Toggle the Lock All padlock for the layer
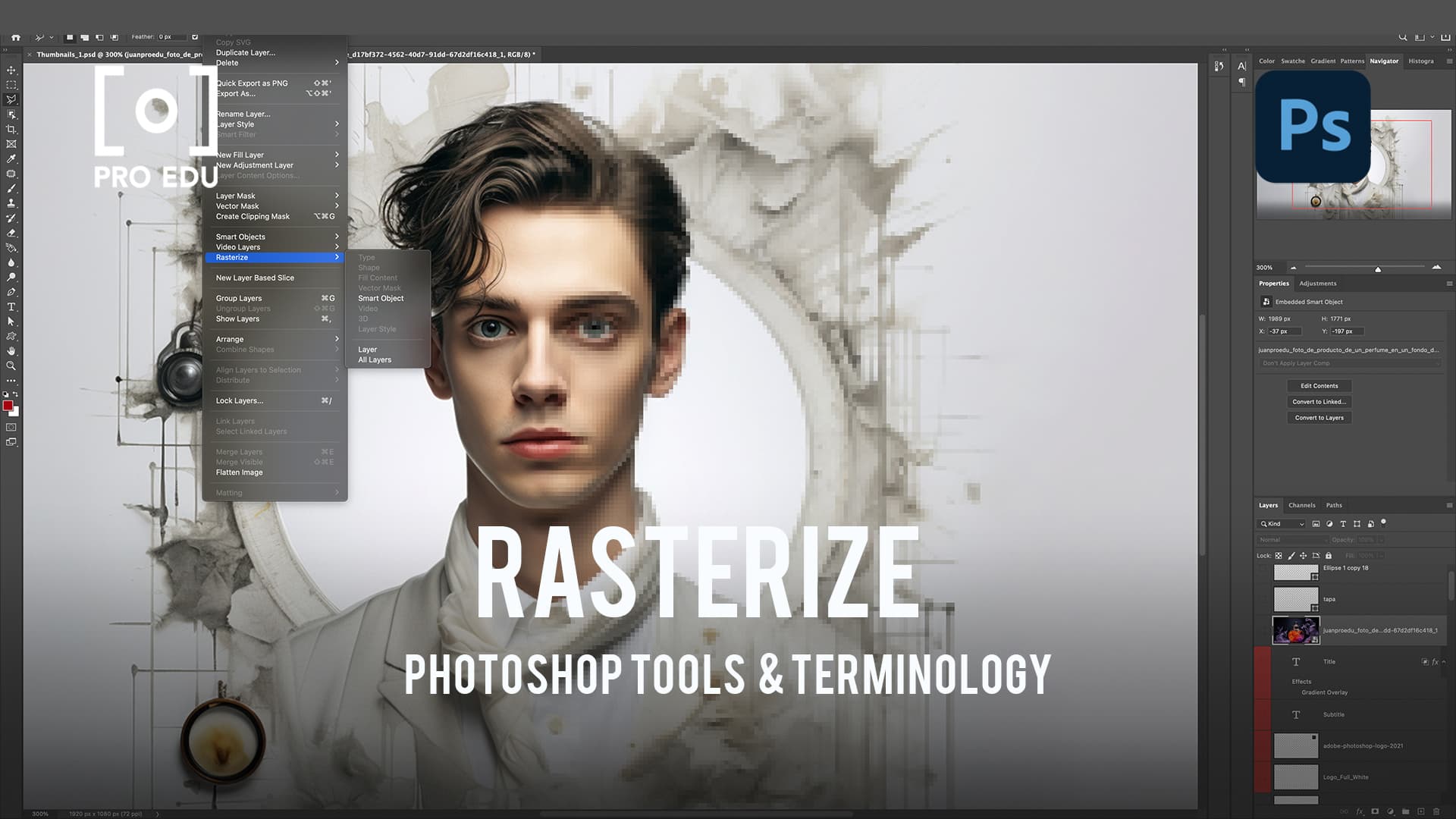1456x819 pixels. (1329, 556)
